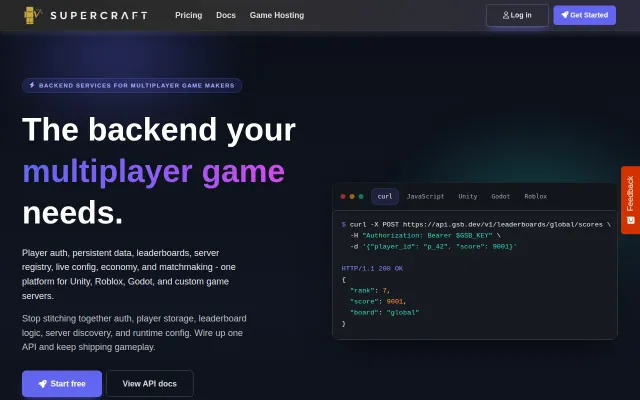The width and height of the screenshot is (640, 400).
Task: Switch to the Godot code tab
Action: (x=501, y=196)
